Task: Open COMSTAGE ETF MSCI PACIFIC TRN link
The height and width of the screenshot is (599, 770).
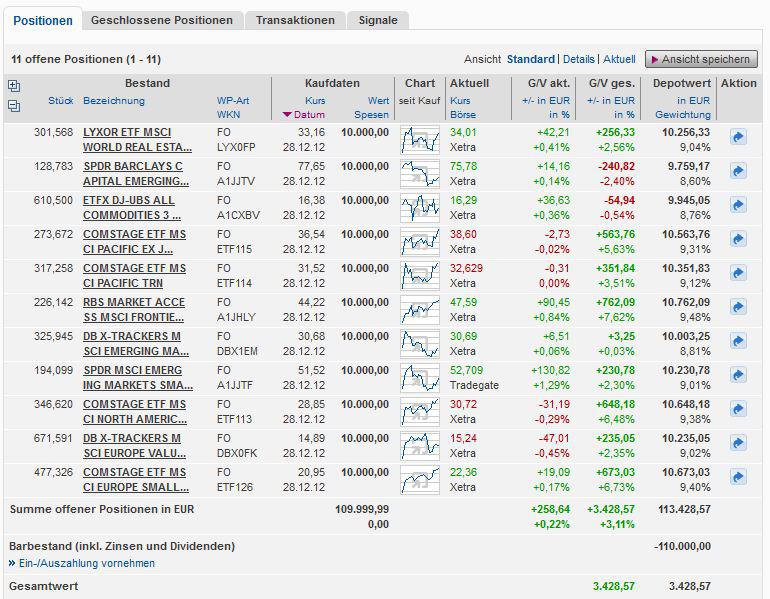Action: tap(134, 276)
